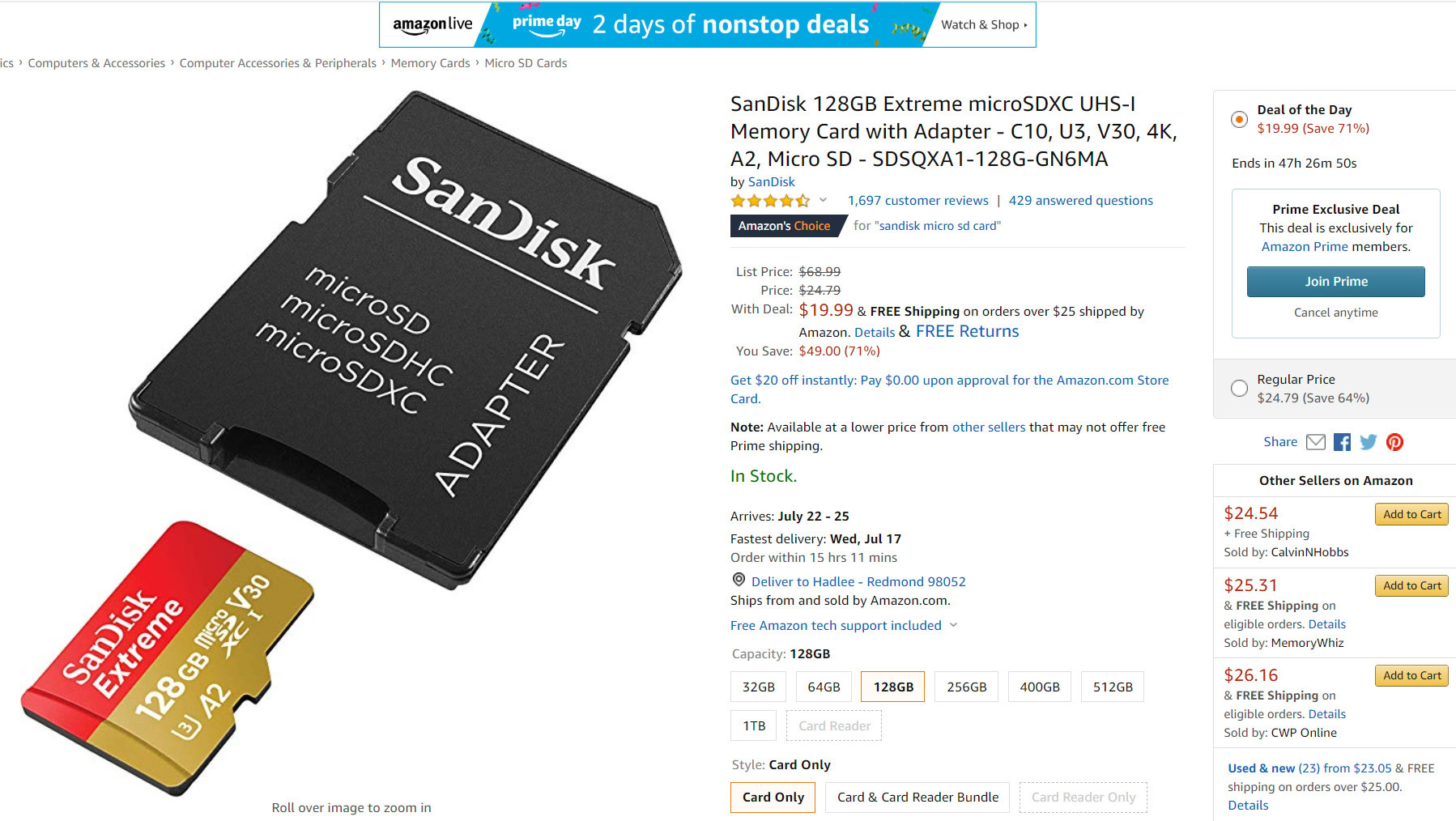Open the 1,697 customer reviews link
The width and height of the screenshot is (1456, 821).
coord(917,201)
